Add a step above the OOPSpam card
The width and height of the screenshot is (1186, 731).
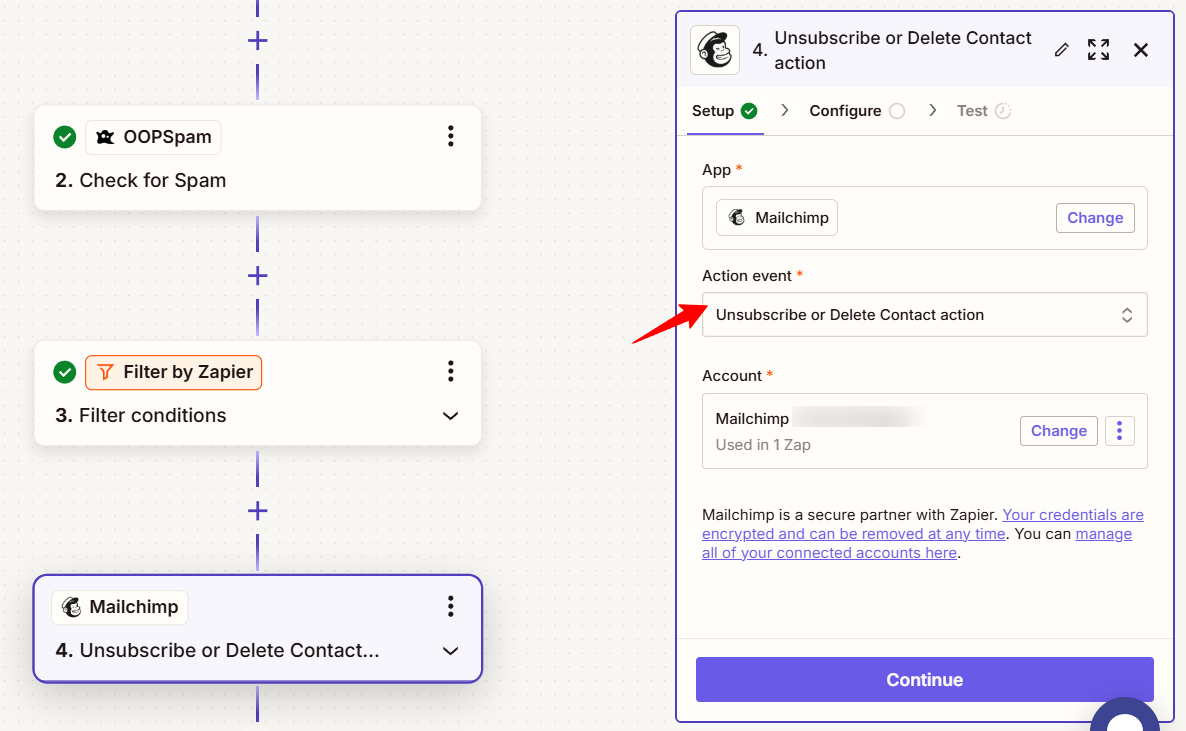257,40
